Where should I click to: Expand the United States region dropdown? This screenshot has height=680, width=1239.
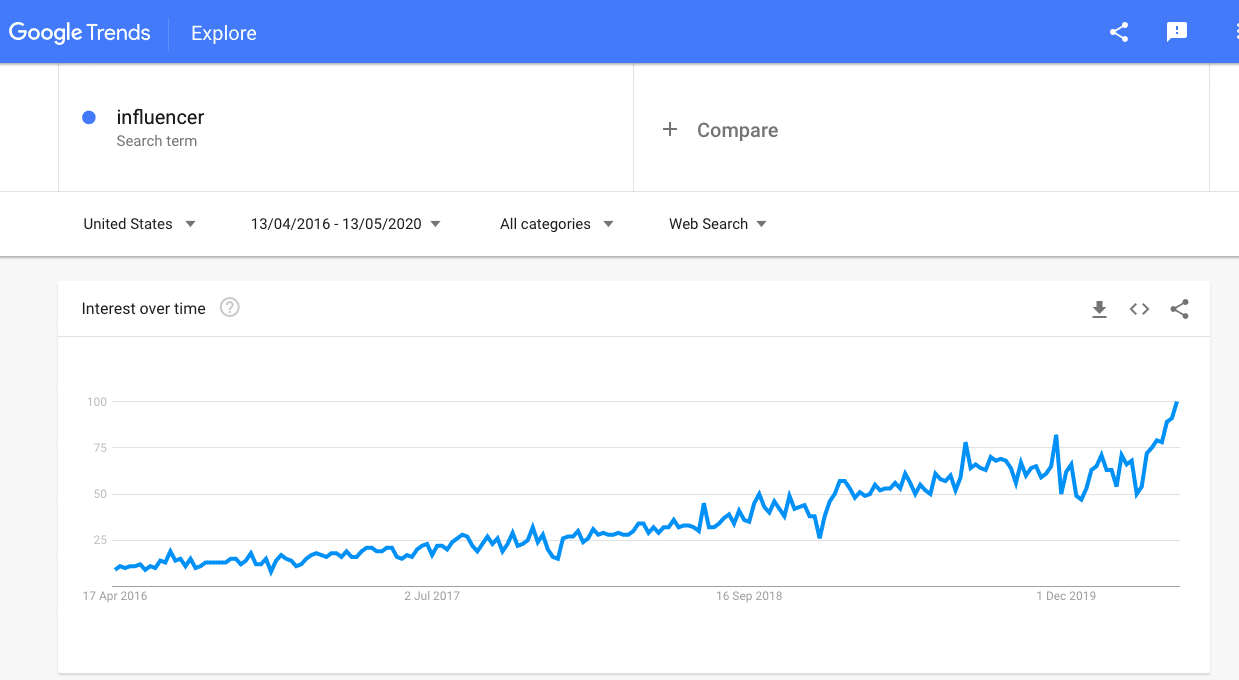pyautogui.click(x=139, y=224)
